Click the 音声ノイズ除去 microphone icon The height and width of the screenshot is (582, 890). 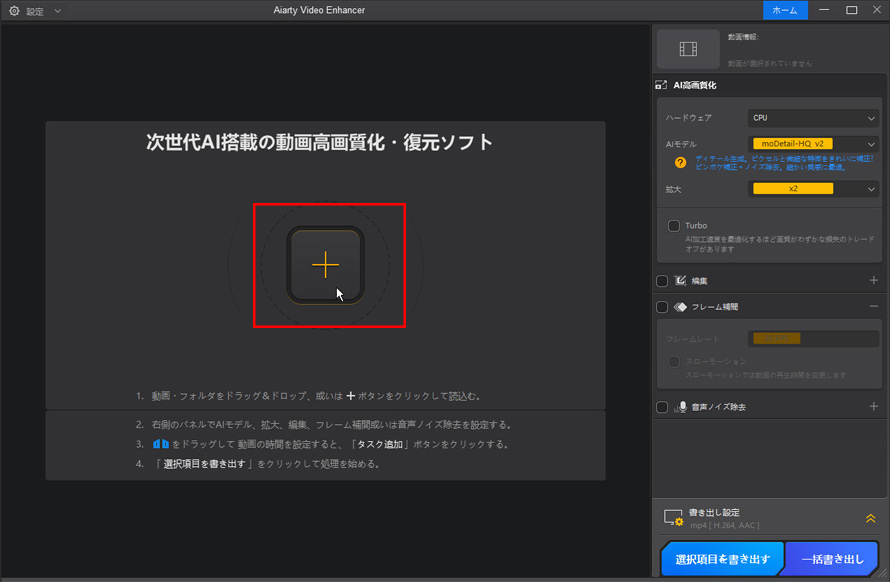click(681, 407)
